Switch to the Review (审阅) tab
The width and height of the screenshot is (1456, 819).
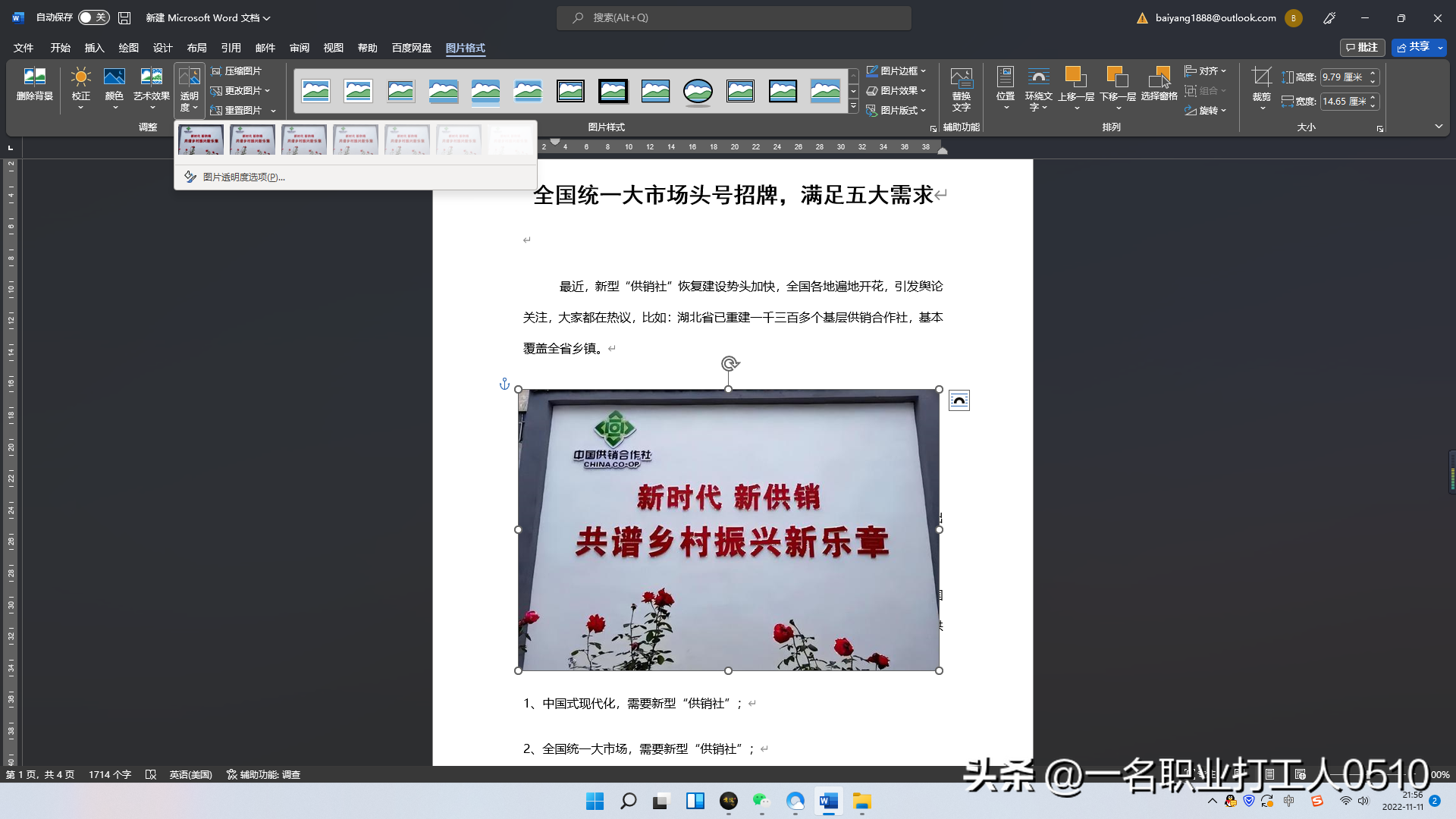point(299,48)
